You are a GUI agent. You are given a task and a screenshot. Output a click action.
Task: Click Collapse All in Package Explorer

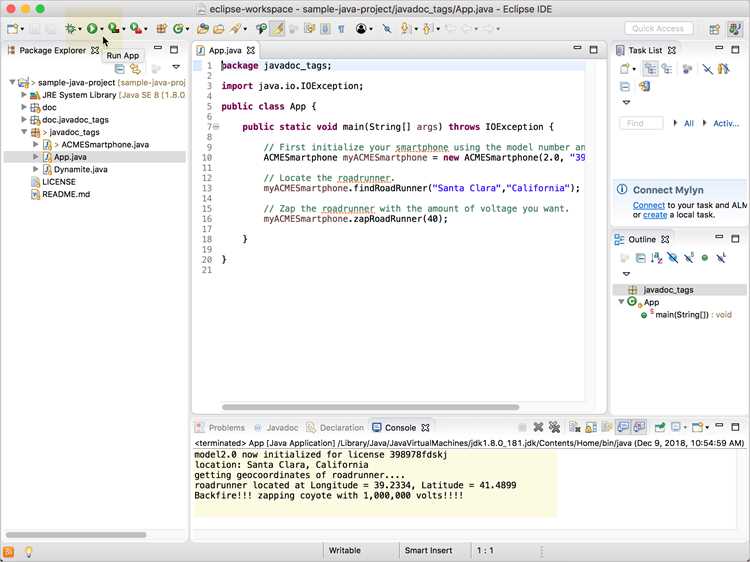[120, 69]
